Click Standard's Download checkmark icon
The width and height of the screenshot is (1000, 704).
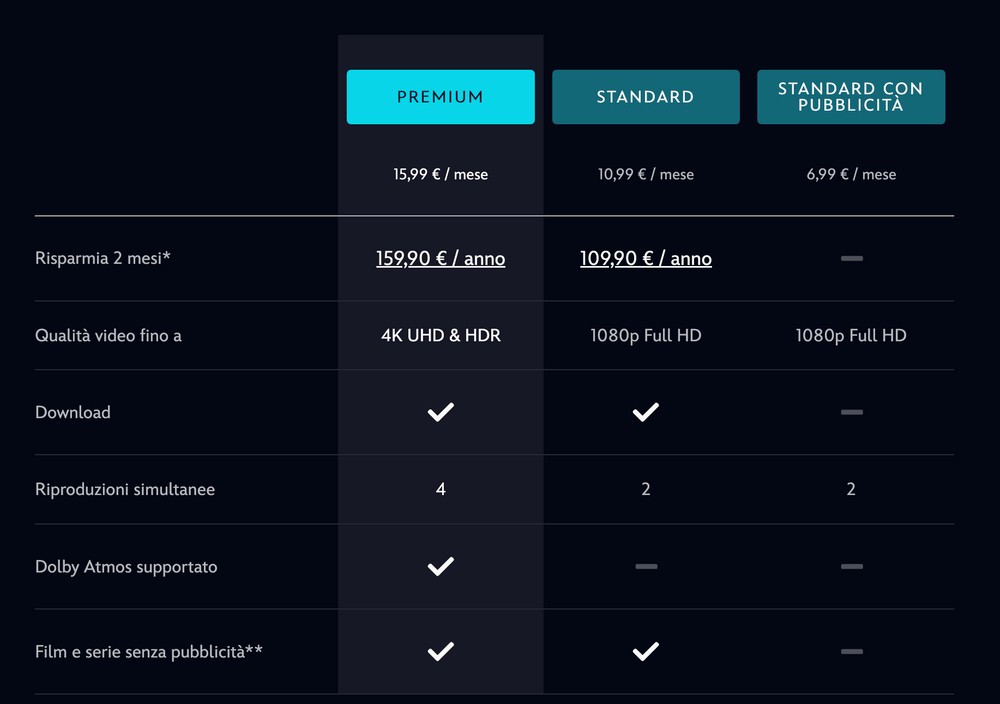point(645,412)
